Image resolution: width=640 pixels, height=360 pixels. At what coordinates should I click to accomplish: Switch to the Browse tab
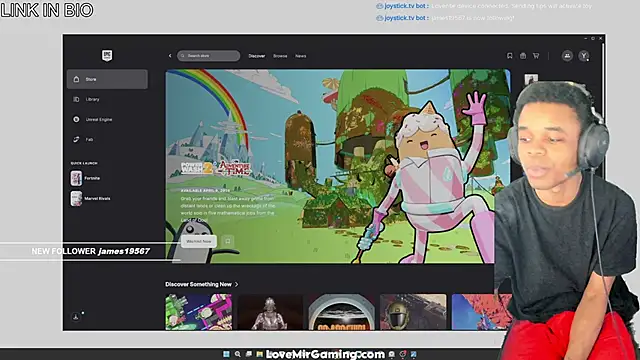[x=280, y=56]
